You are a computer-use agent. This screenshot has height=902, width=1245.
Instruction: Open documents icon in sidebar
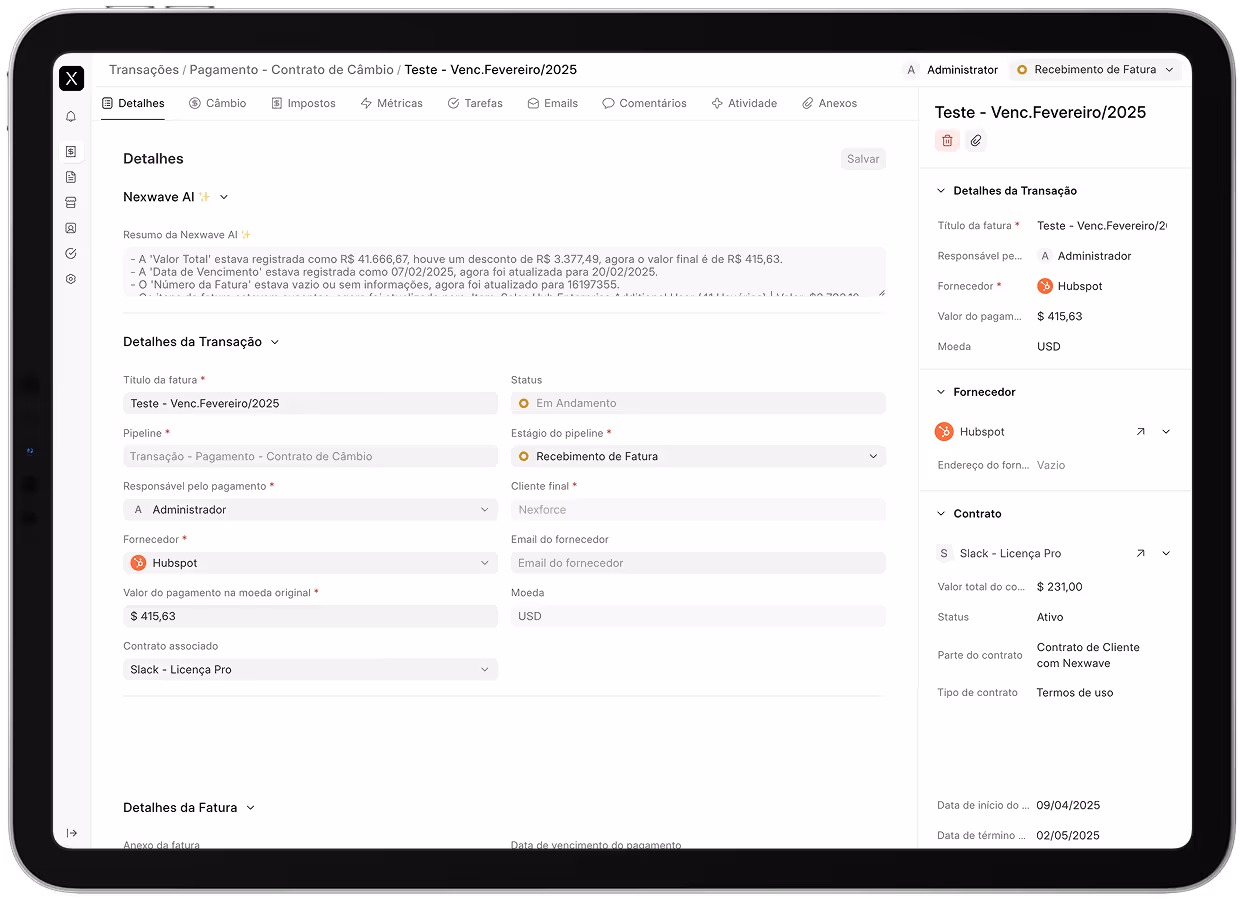point(71,177)
